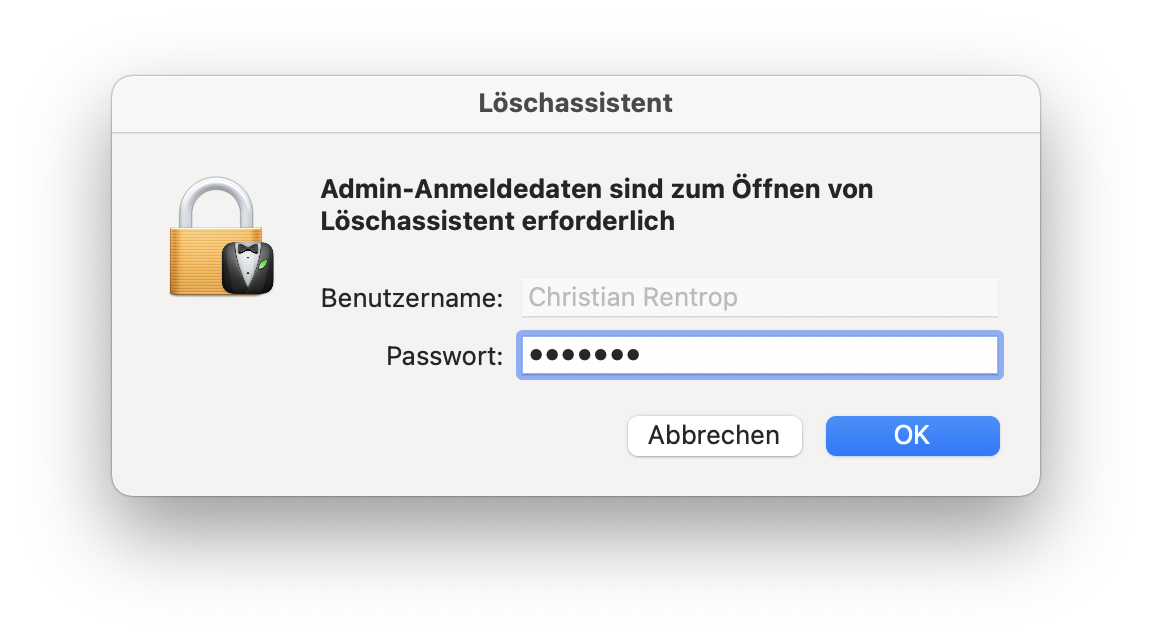The height and width of the screenshot is (644, 1152).
Task: Click the Admin-Anmeldedaten heading text
Action: [x=596, y=204]
